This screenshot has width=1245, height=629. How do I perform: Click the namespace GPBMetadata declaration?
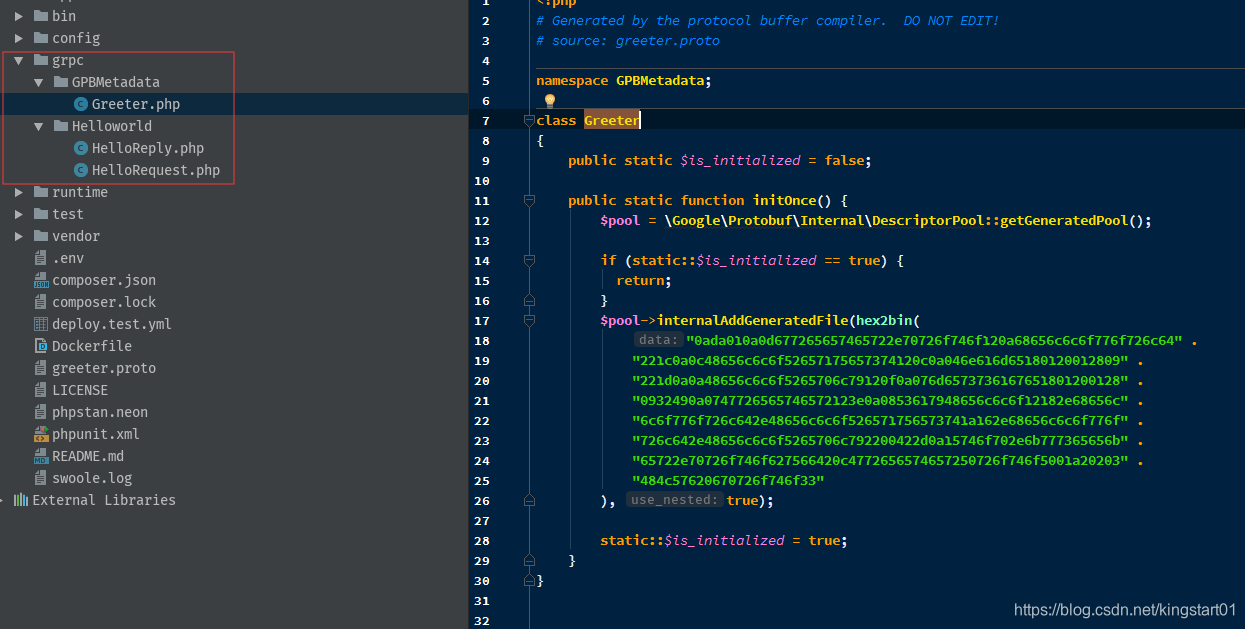tap(624, 80)
